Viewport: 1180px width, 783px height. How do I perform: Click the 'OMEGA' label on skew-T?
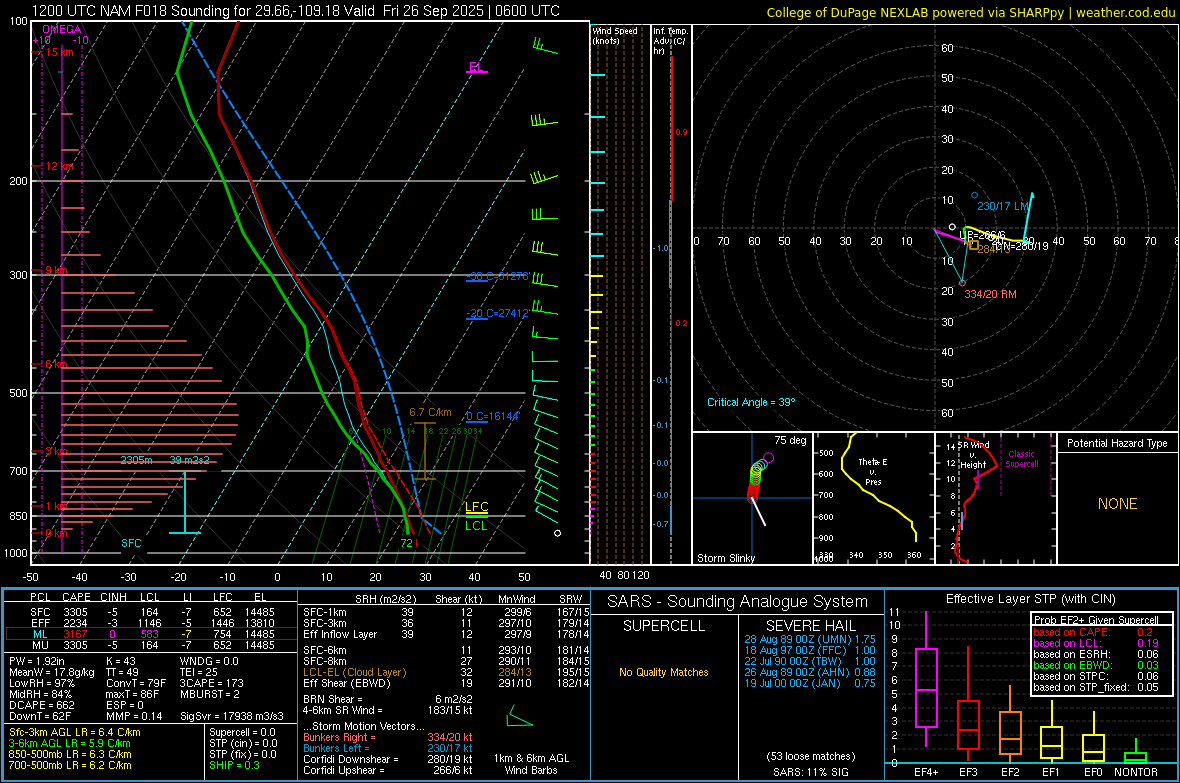point(62,29)
